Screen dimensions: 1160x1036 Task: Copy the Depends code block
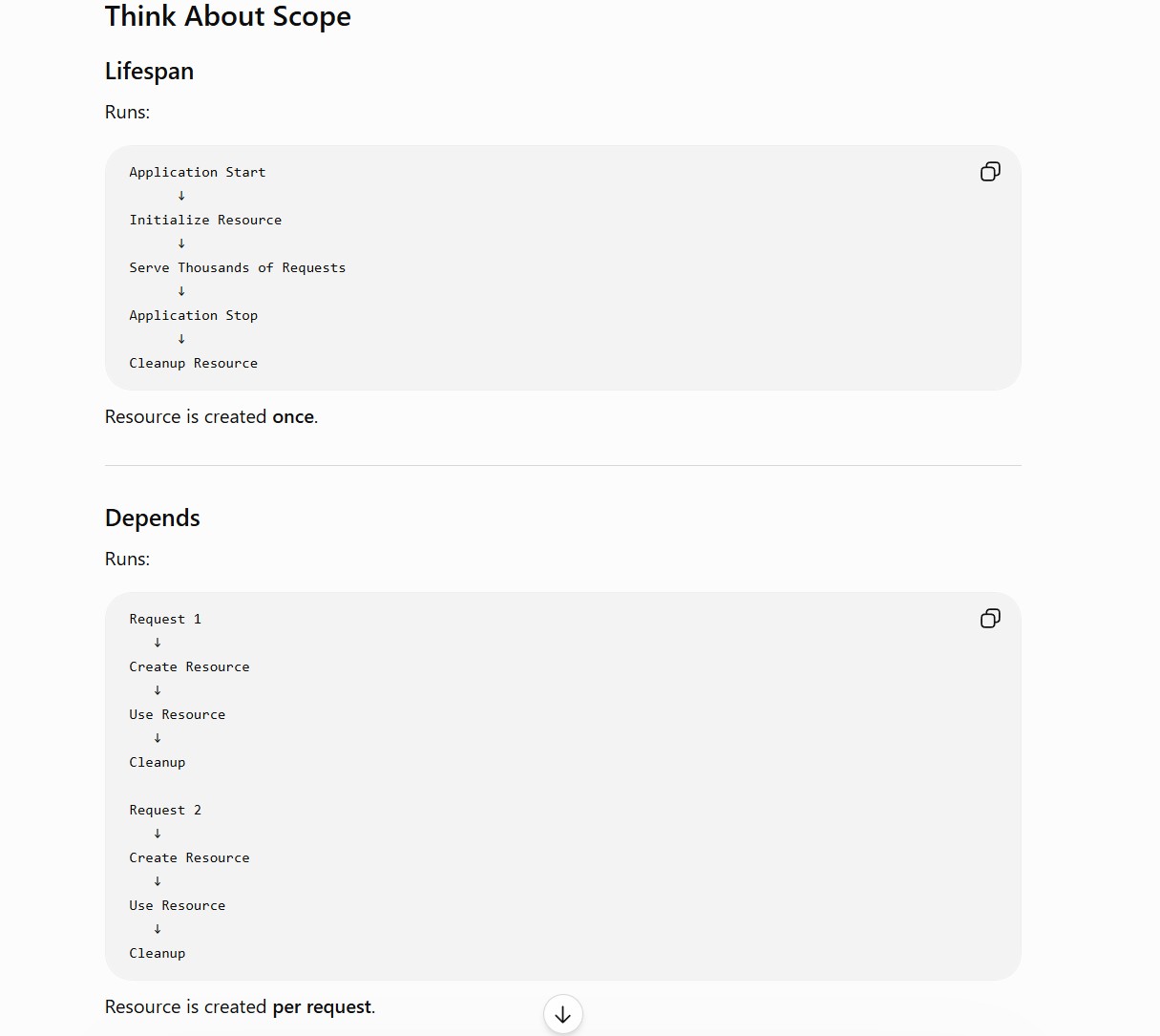990,619
